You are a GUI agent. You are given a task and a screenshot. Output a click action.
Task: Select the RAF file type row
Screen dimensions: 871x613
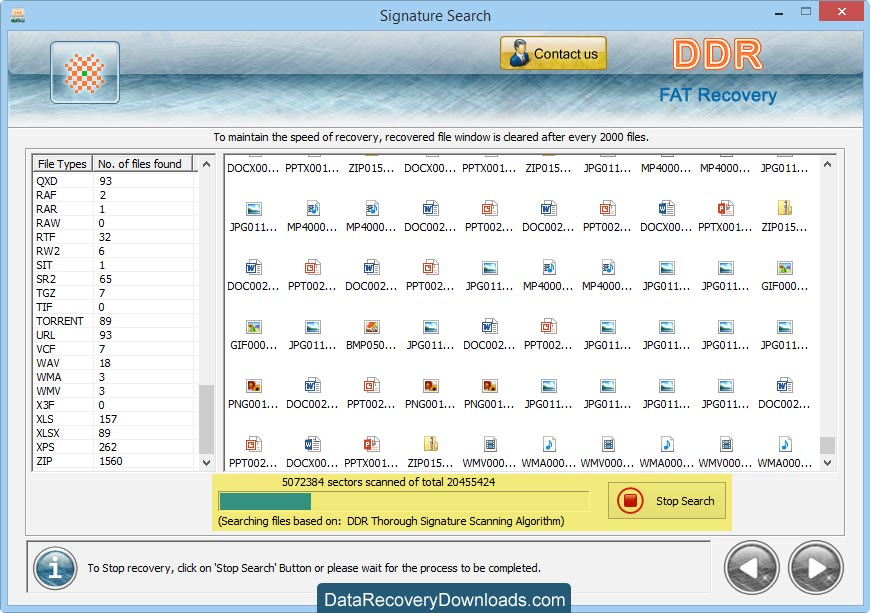click(115, 195)
